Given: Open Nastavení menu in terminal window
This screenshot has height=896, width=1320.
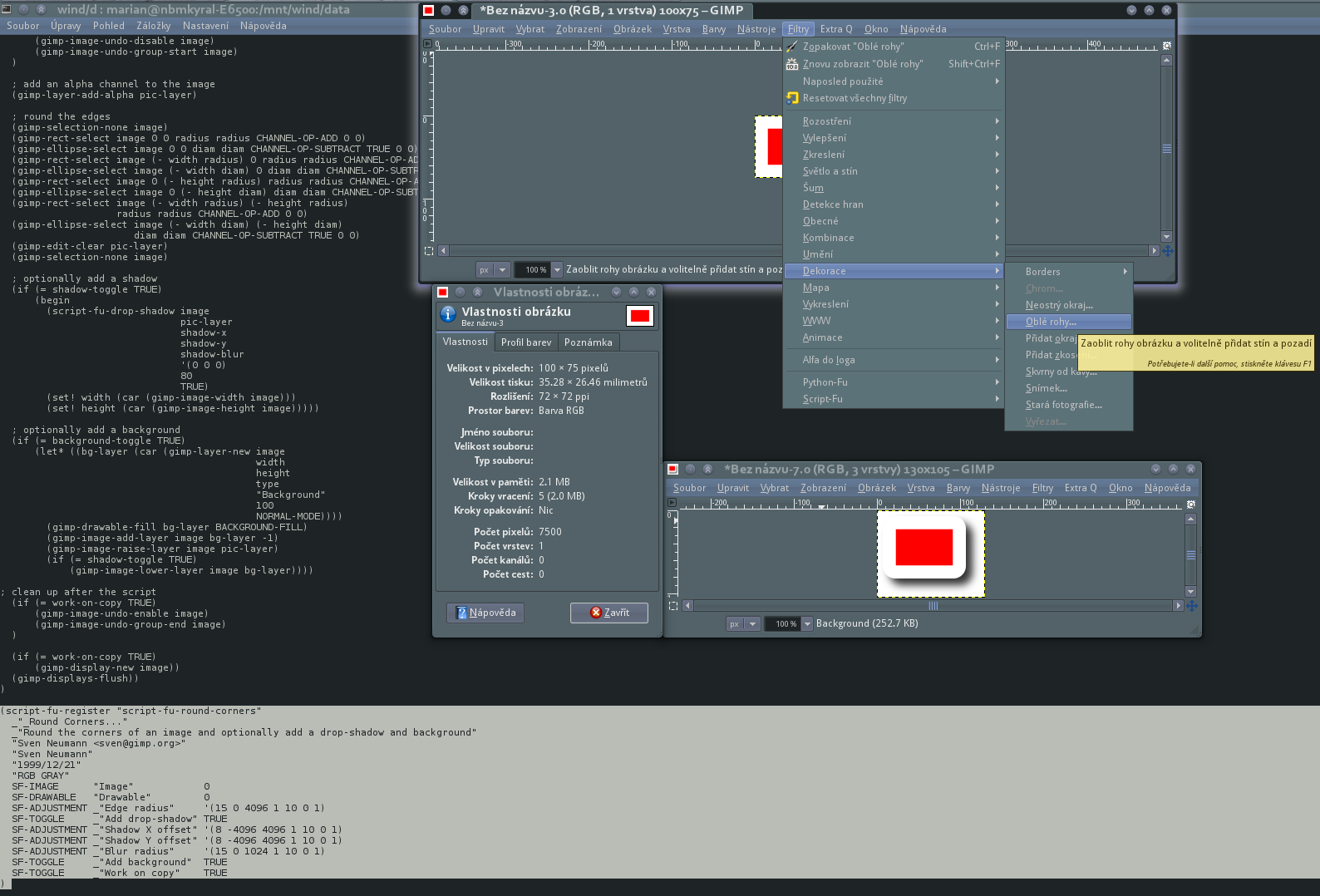Looking at the screenshot, I should 205,26.
